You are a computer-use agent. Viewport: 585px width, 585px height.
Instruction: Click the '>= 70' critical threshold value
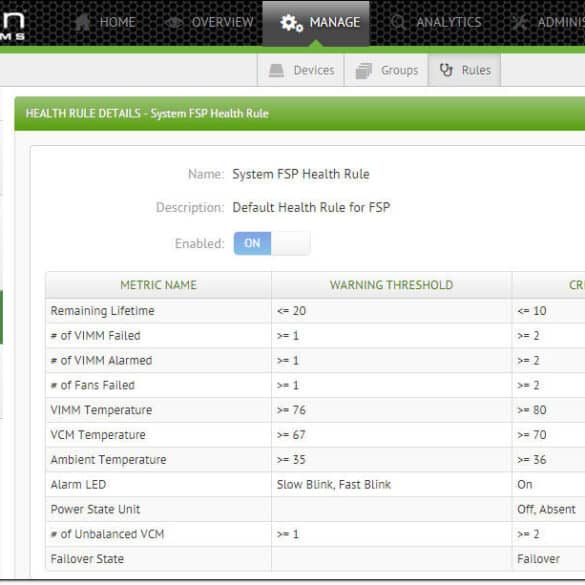(532, 435)
